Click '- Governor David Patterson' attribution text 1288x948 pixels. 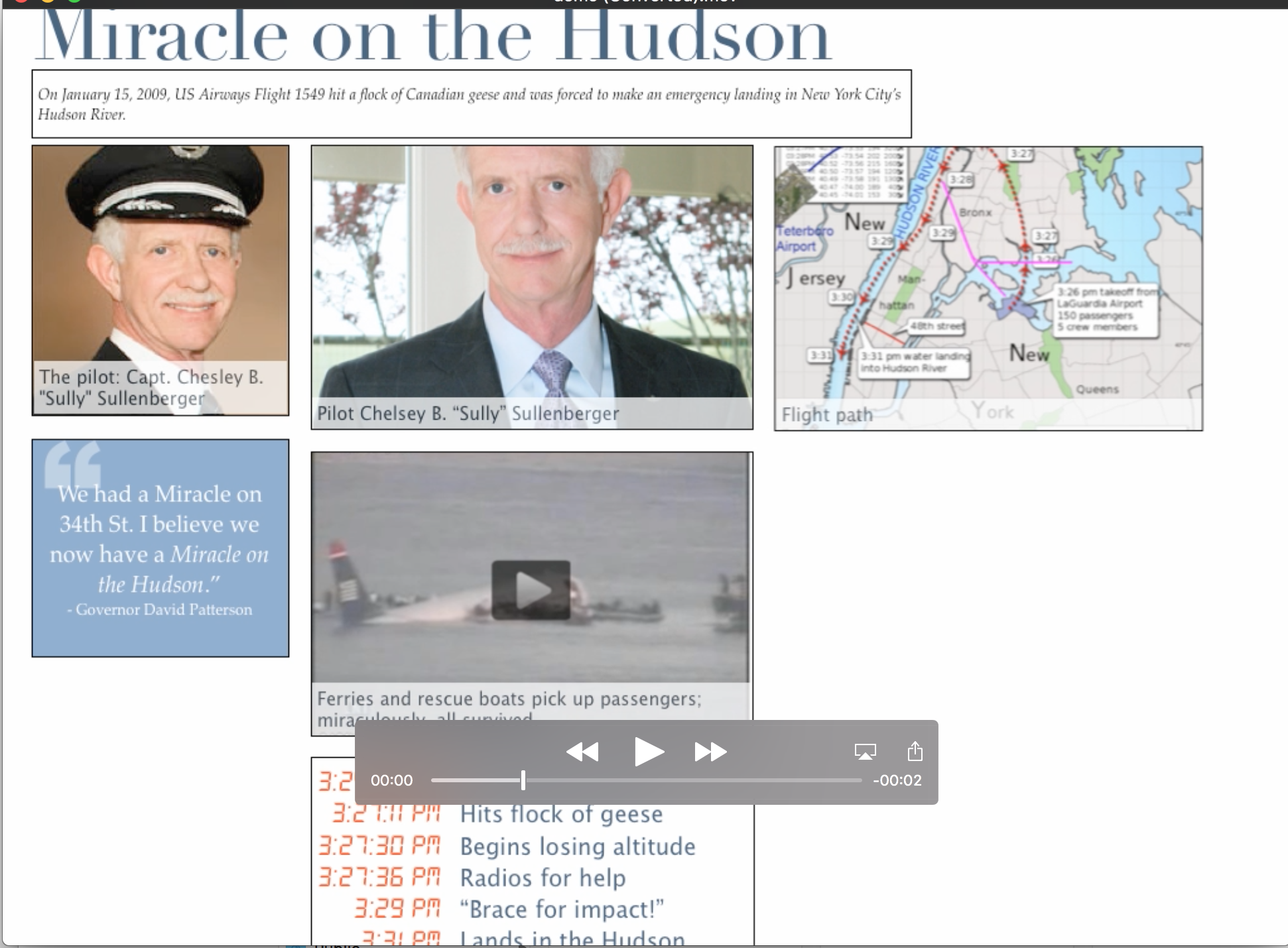pyautogui.click(x=160, y=609)
